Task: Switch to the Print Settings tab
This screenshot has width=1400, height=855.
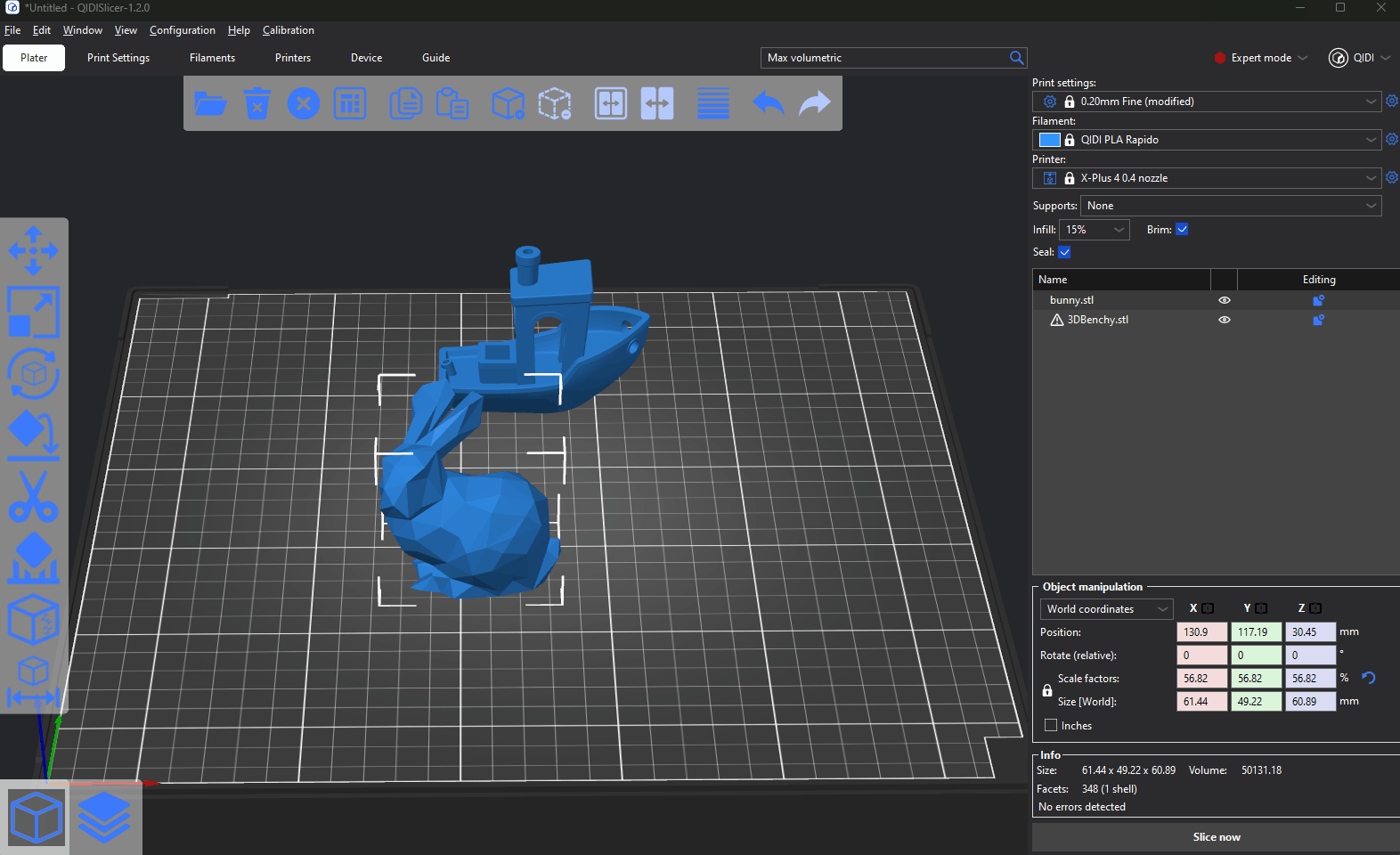Action: [x=118, y=58]
